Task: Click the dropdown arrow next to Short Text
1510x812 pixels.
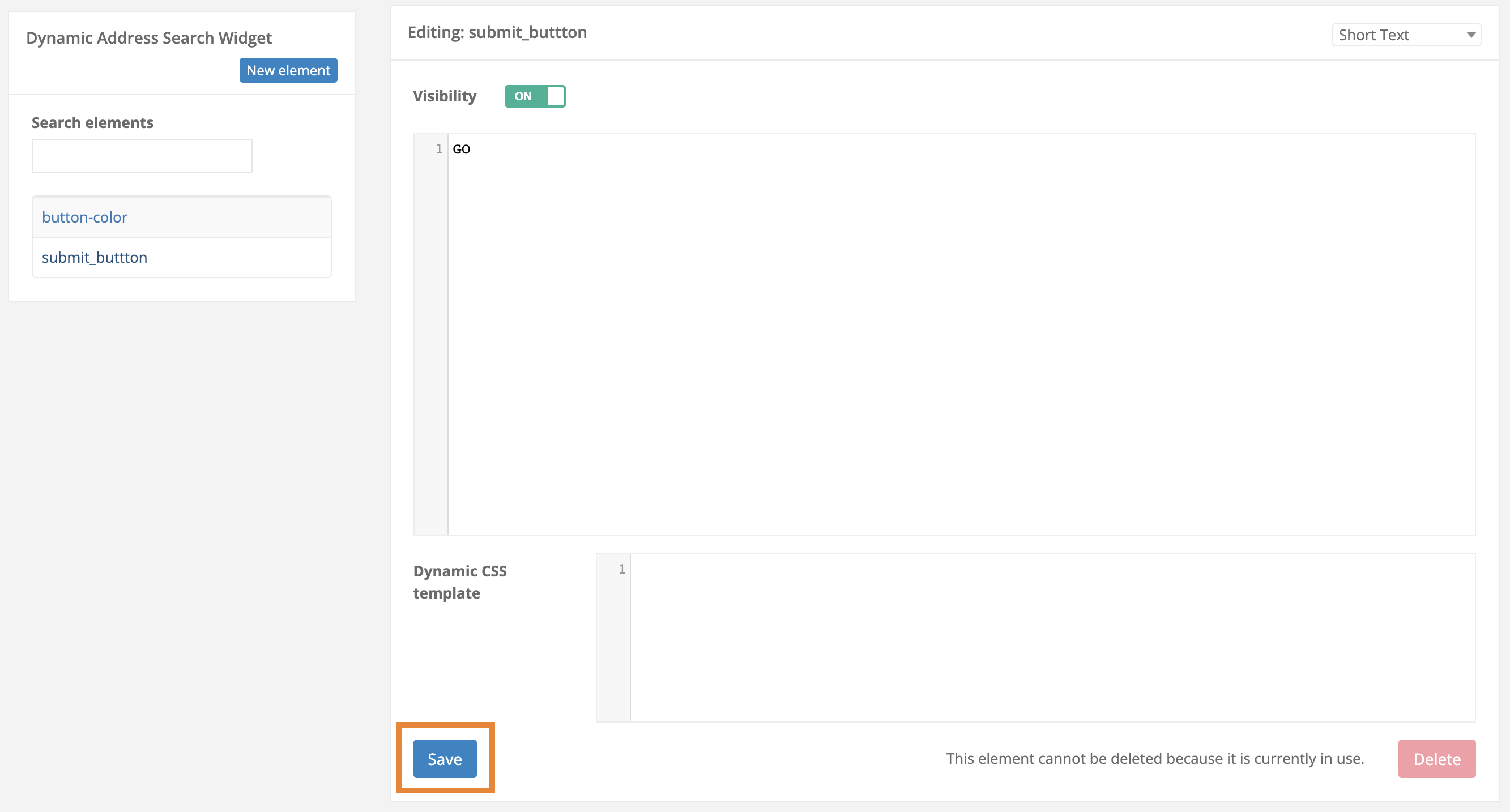Action: 1473,35
